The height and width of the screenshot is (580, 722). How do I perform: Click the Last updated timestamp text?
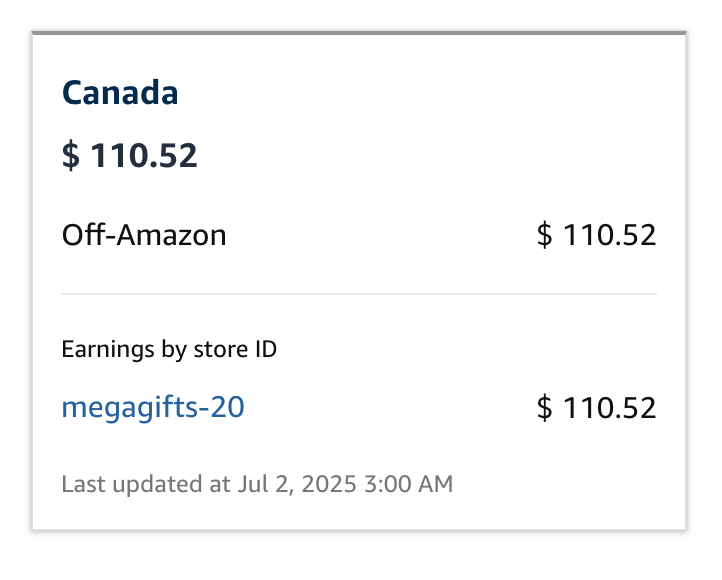click(x=257, y=485)
